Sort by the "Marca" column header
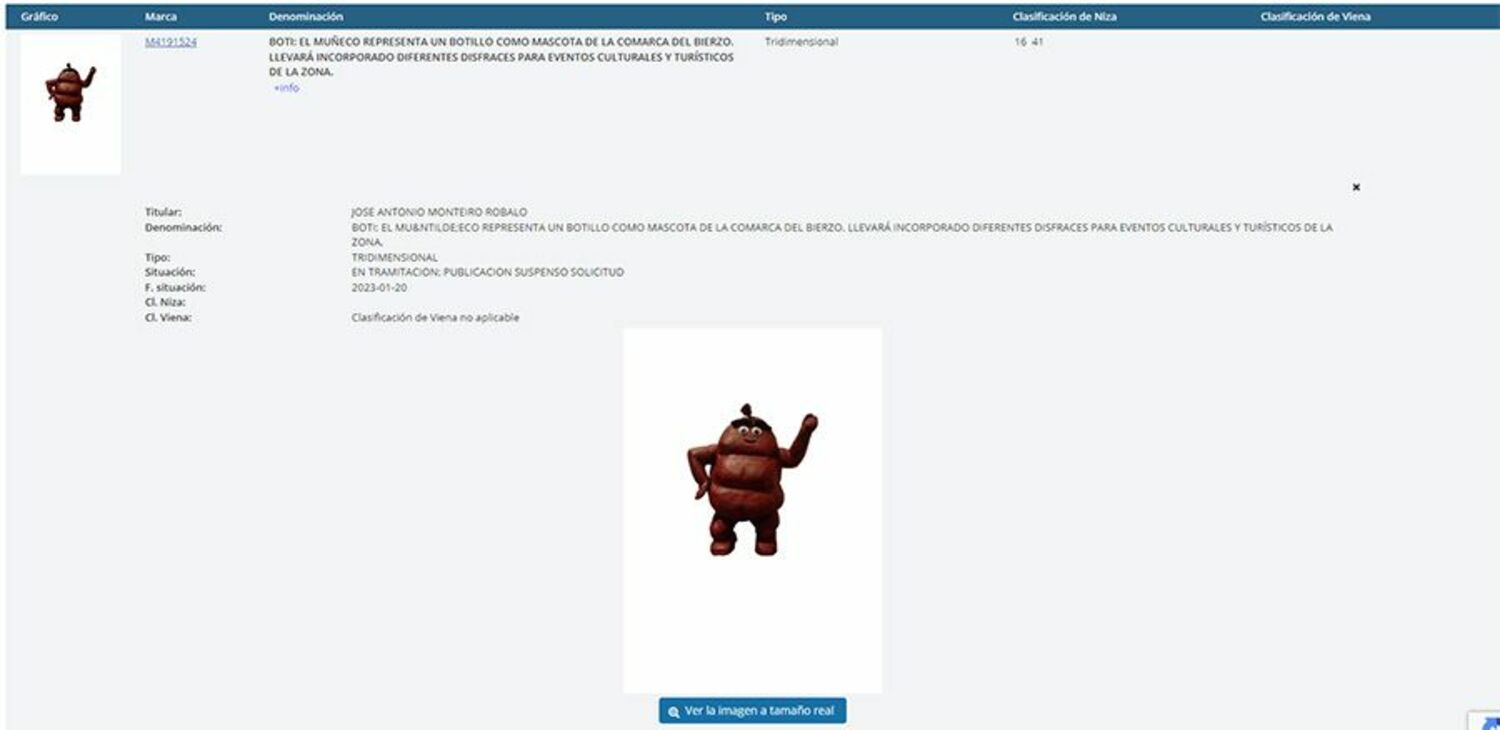 click(160, 17)
